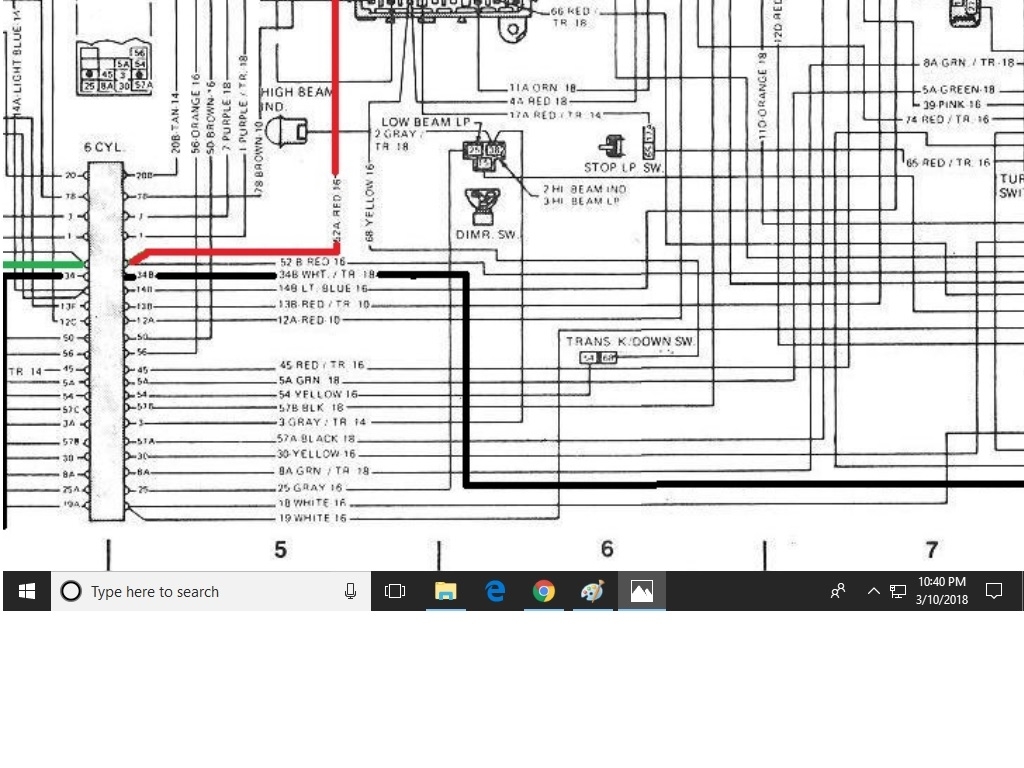Screen dimensions: 1024x768
Task: Click the section number 7 marker
Action: 932,550
